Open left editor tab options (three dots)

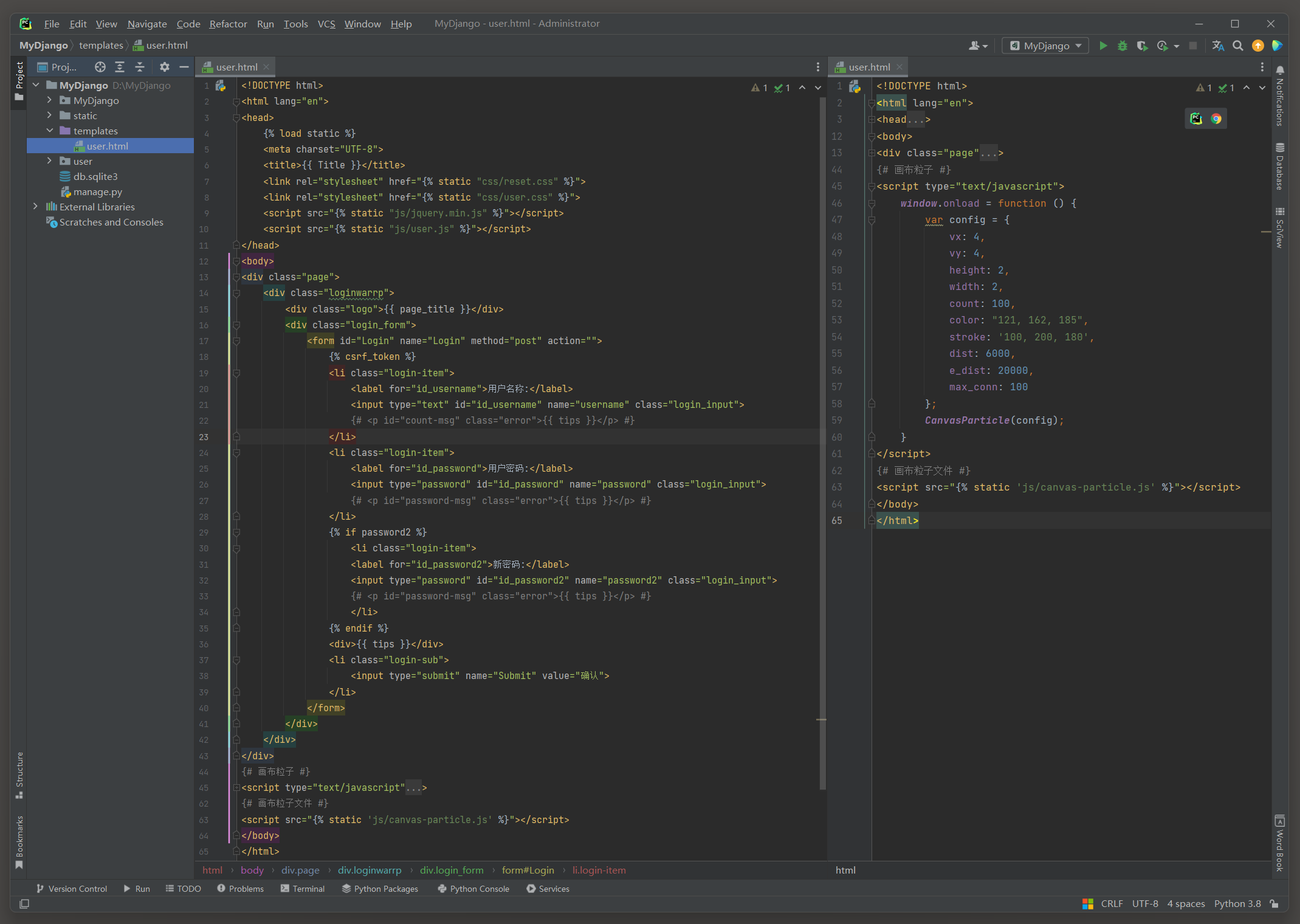click(x=817, y=67)
